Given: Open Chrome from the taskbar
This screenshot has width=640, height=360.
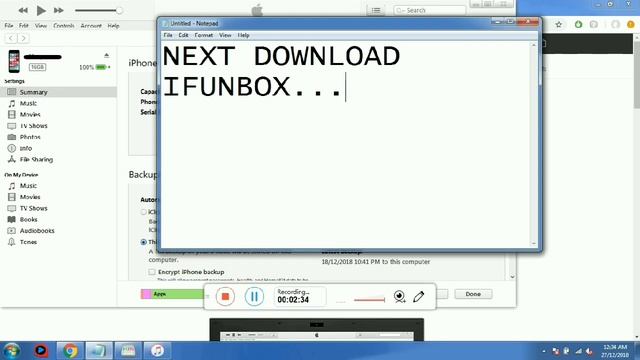Looking at the screenshot, I should click(x=70, y=351).
